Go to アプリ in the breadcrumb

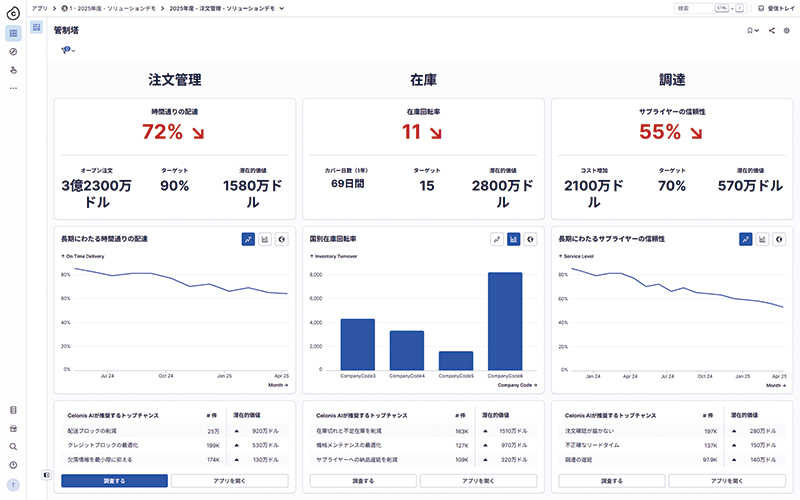(x=39, y=8)
